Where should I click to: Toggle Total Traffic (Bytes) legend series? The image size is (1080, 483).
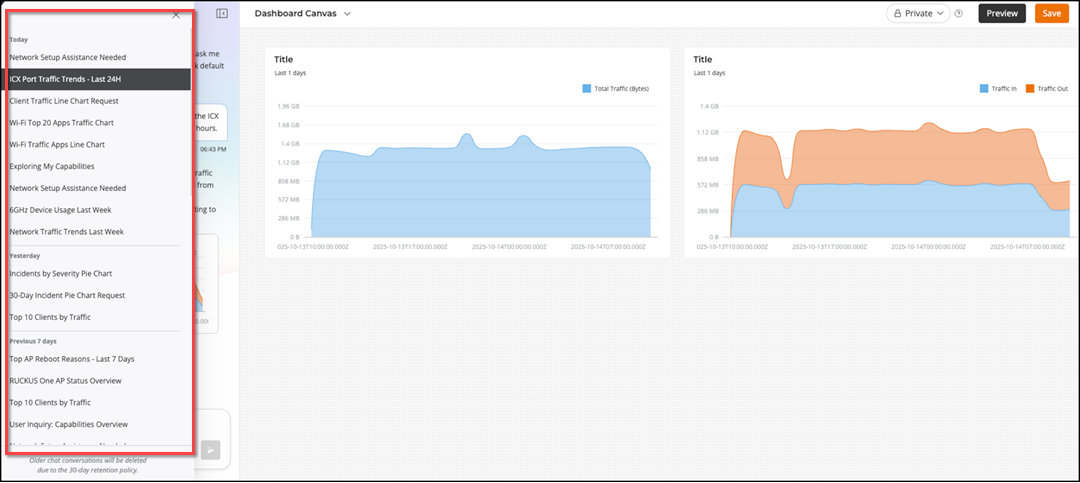pos(615,89)
